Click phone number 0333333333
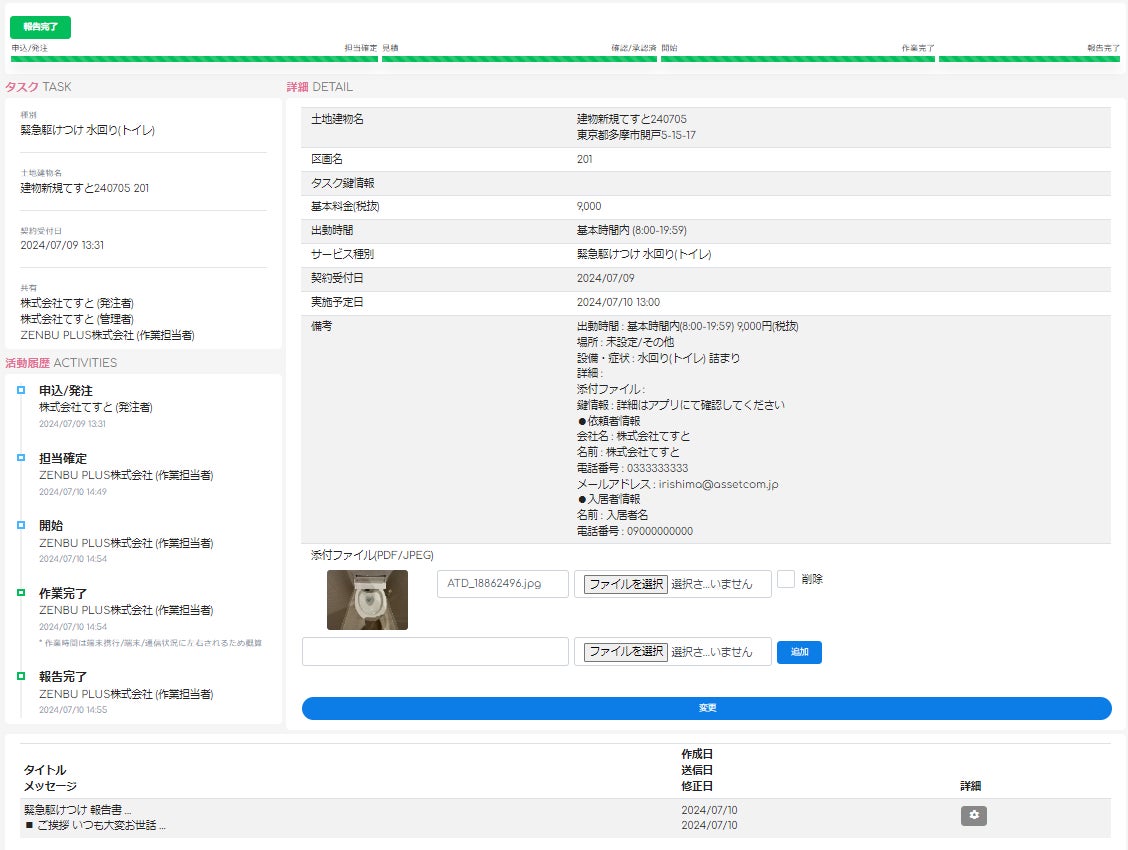 pyautogui.click(x=657, y=468)
